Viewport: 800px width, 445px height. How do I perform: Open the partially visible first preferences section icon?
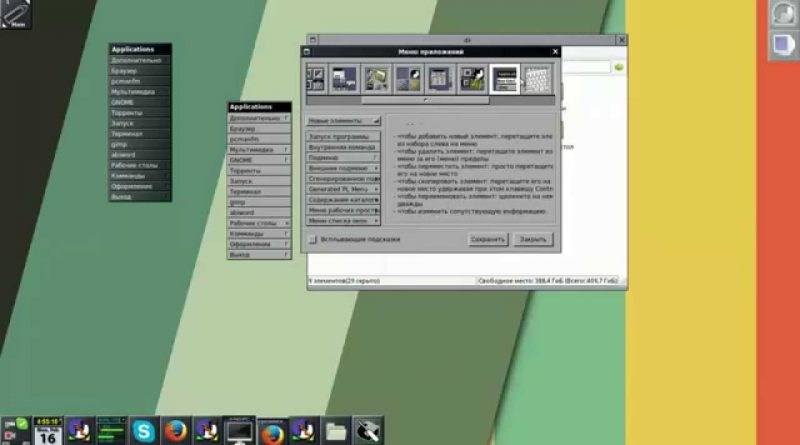[316, 79]
